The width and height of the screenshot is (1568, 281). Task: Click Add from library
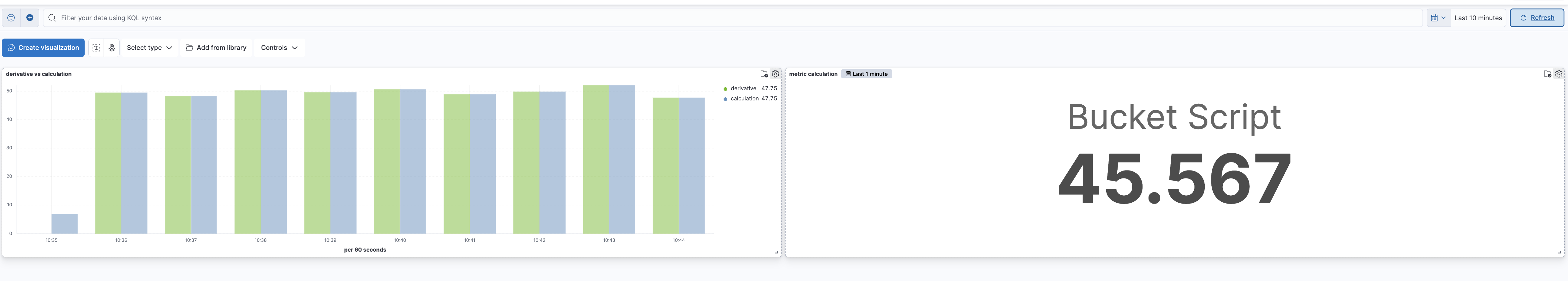[x=216, y=47]
